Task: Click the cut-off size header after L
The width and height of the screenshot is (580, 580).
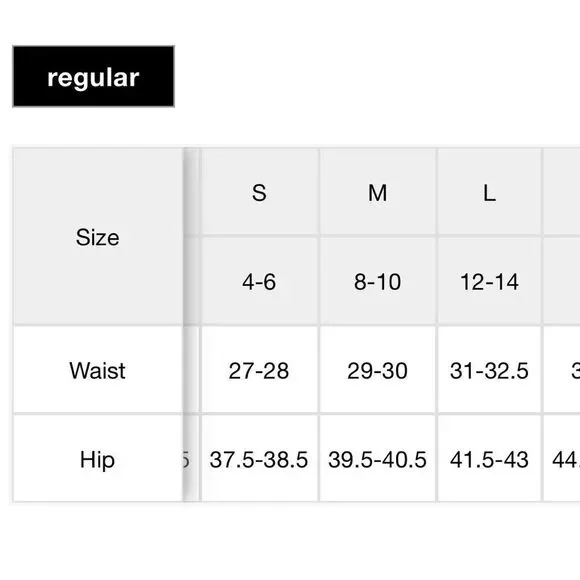Action: tap(562, 192)
